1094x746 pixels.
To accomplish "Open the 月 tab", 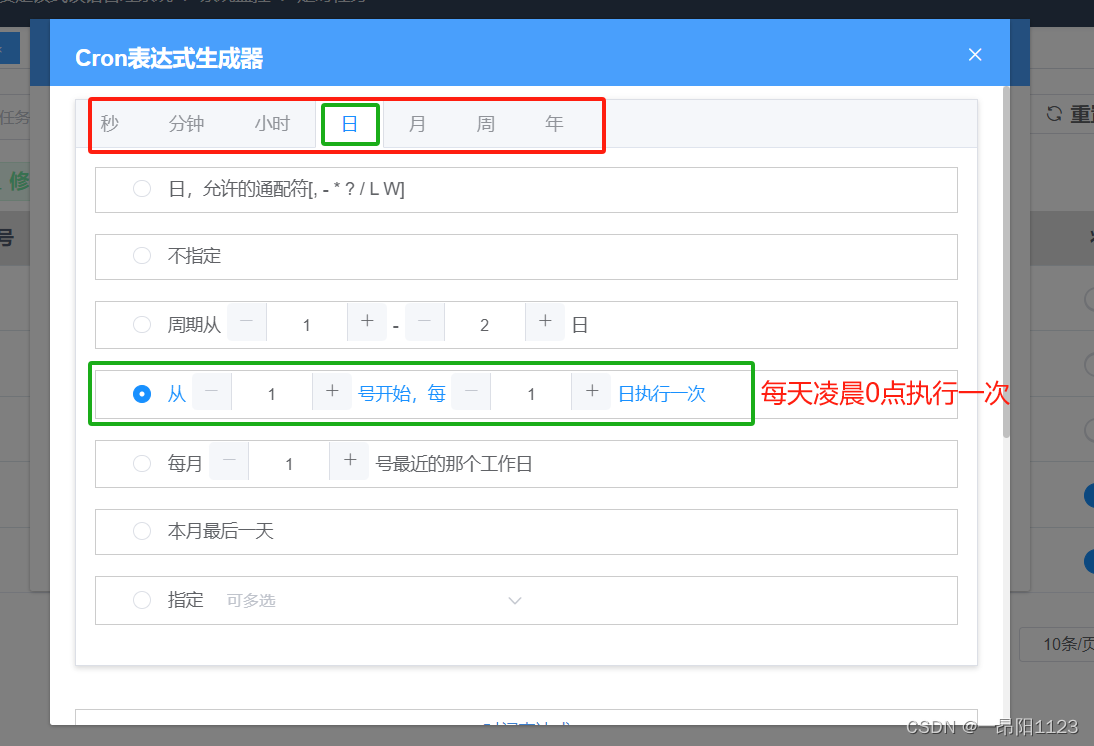I will pos(417,124).
